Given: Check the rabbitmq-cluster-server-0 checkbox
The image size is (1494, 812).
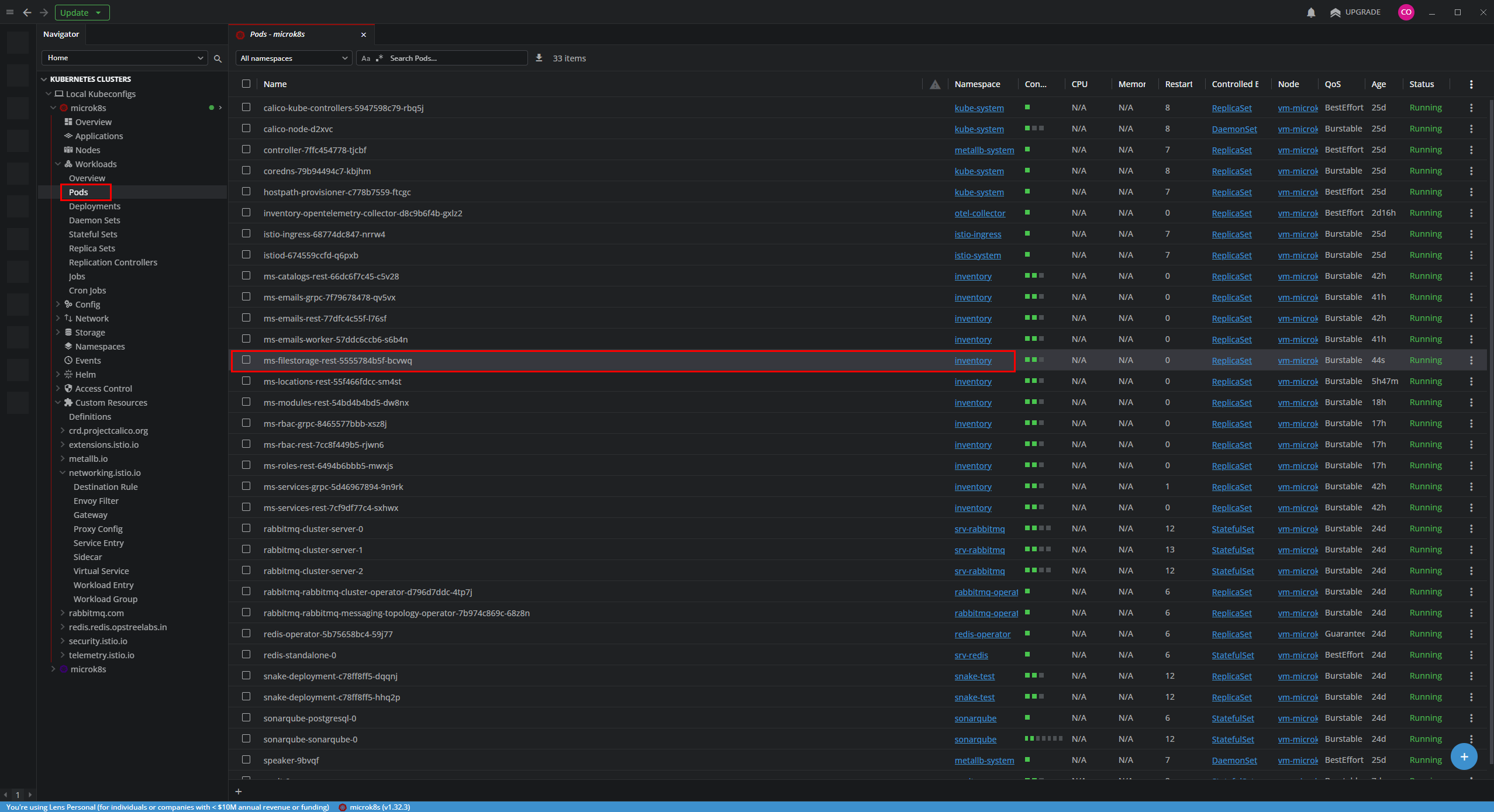Looking at the screenshot, I should (246, 528).
